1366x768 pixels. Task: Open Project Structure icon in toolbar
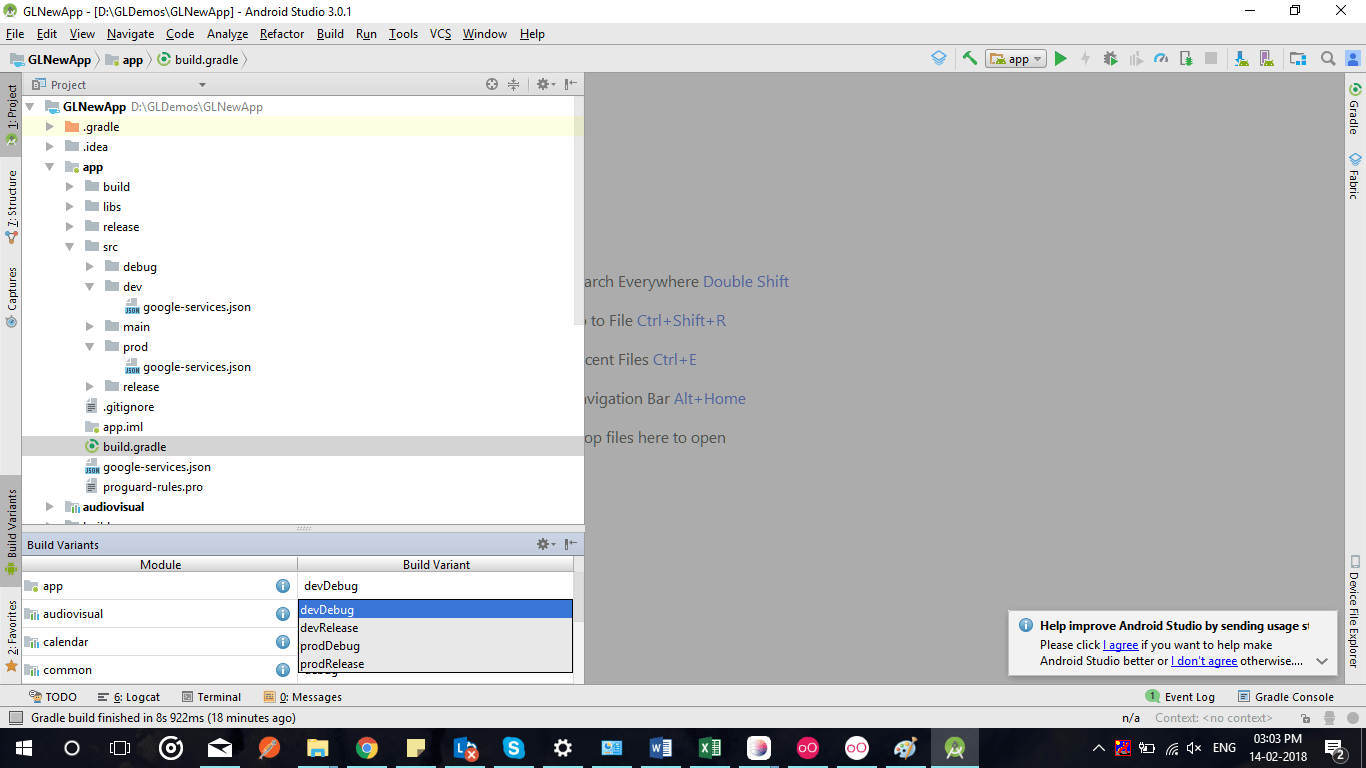pos(1298,59)
